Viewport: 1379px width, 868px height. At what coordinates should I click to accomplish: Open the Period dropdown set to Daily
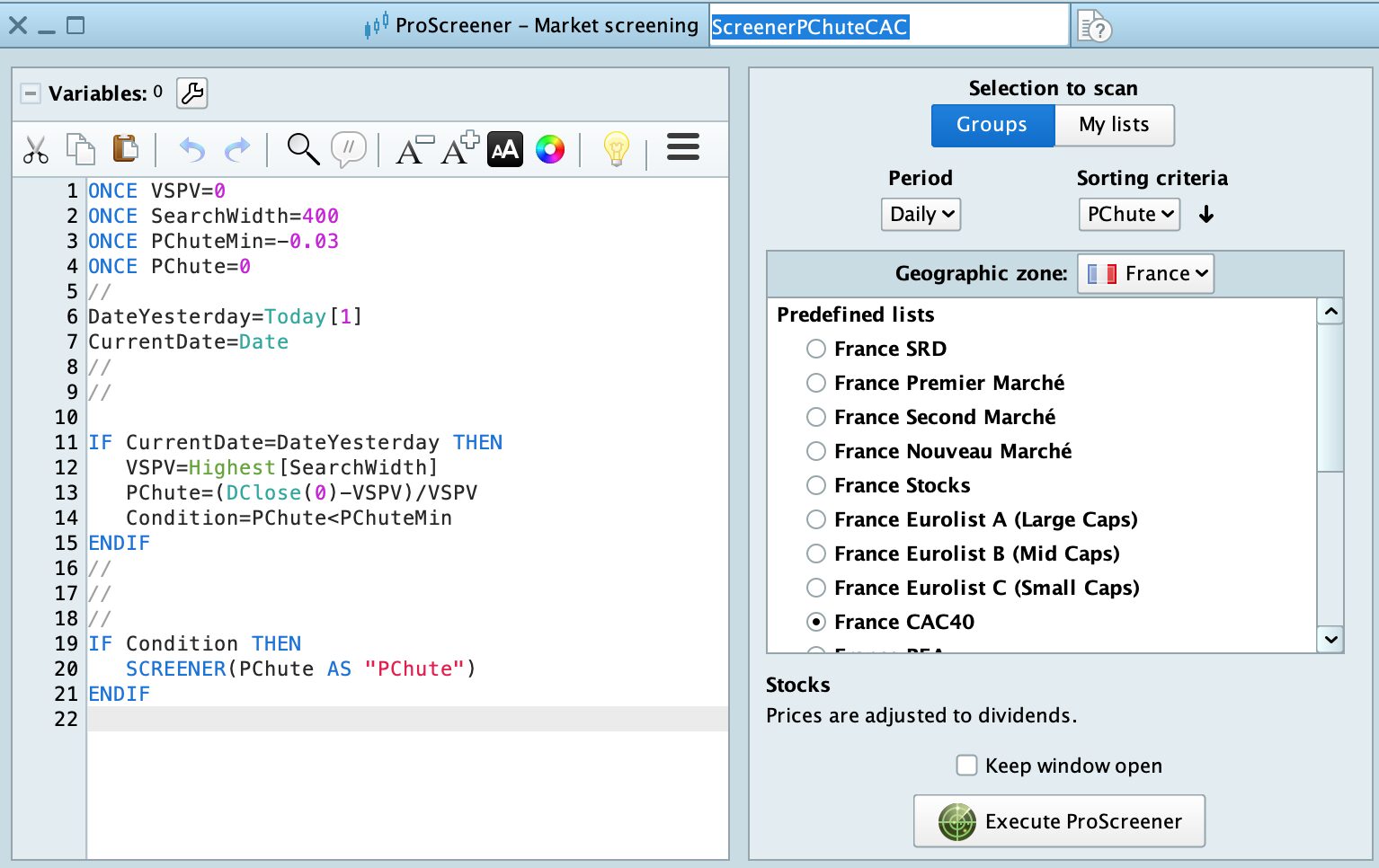tap(921, 215)
